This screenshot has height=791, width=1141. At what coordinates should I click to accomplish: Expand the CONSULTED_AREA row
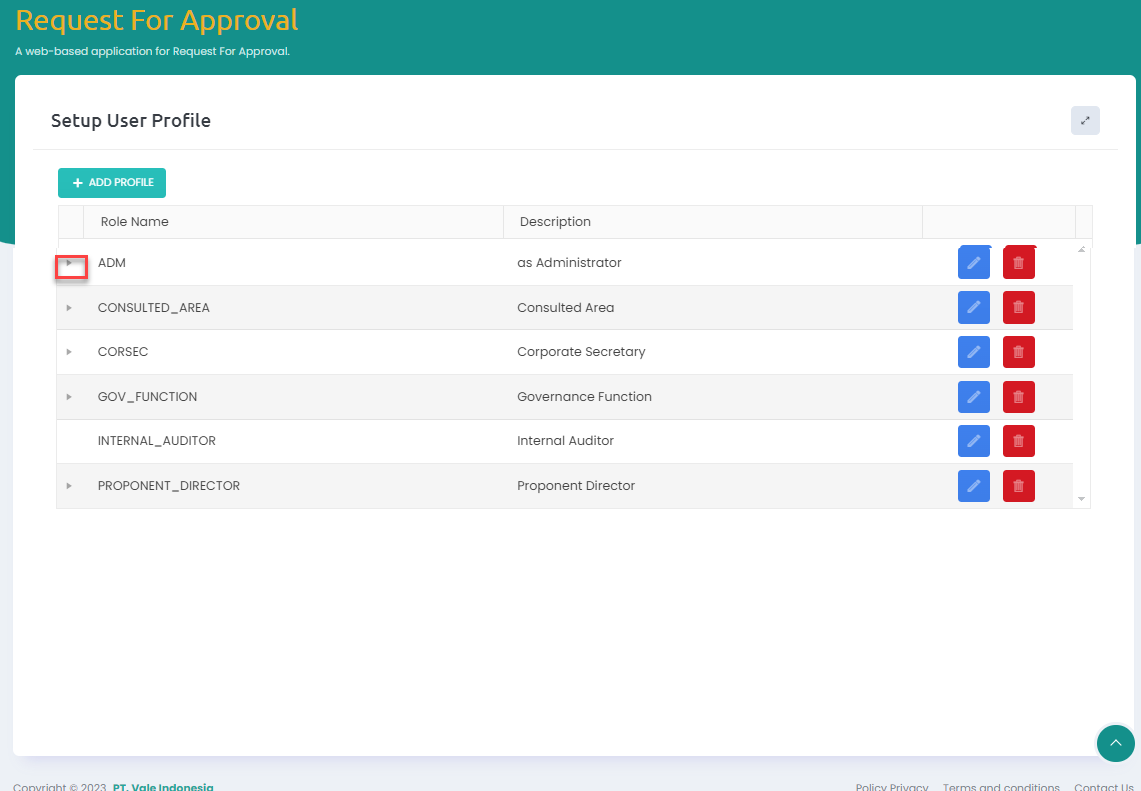[x=69, y=308]
